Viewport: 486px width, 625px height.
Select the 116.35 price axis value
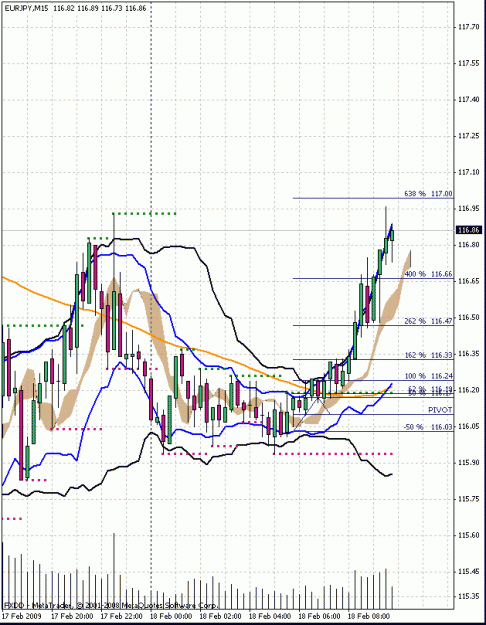[469, 354]
